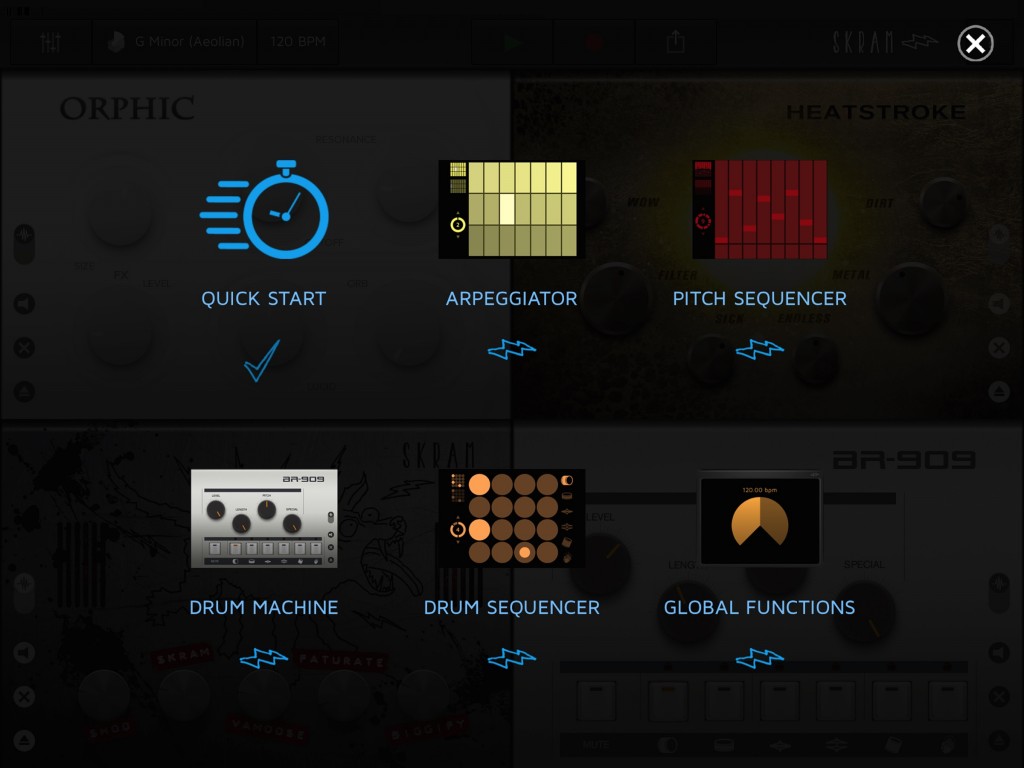Open the Drum Sequencer orange pads thumbnail

[x=511, y=519]
